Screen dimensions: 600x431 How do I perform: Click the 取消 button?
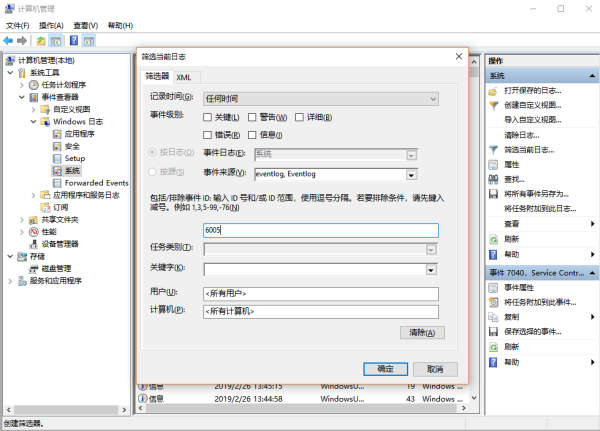click(x=435, y=369)
